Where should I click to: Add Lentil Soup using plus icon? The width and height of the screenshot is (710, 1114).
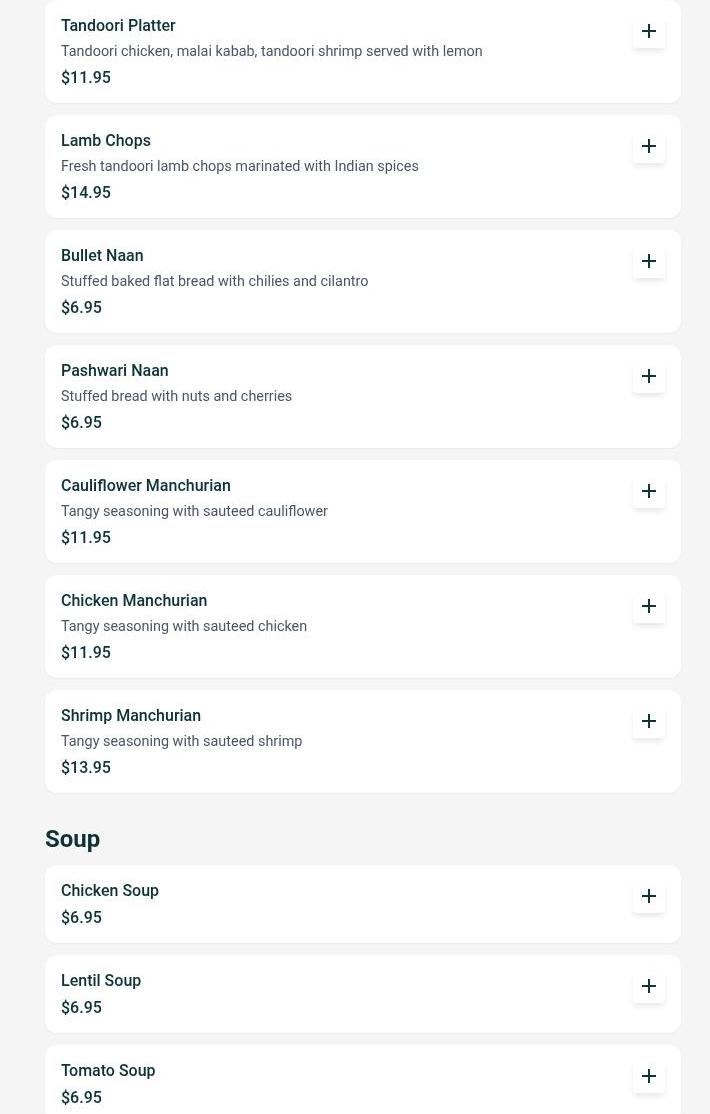coord(649,986)
